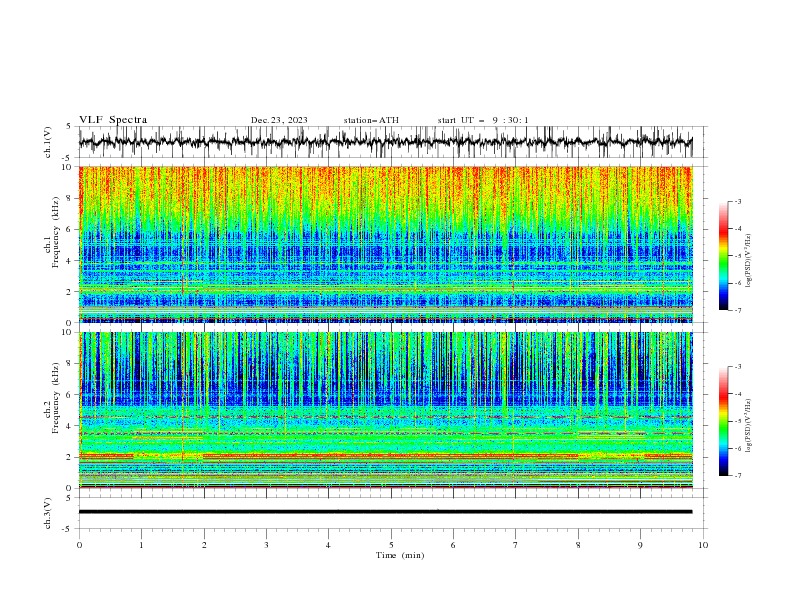Click the "10" kHz tick on ch.1 frequency axis

(x=67, y=167)
